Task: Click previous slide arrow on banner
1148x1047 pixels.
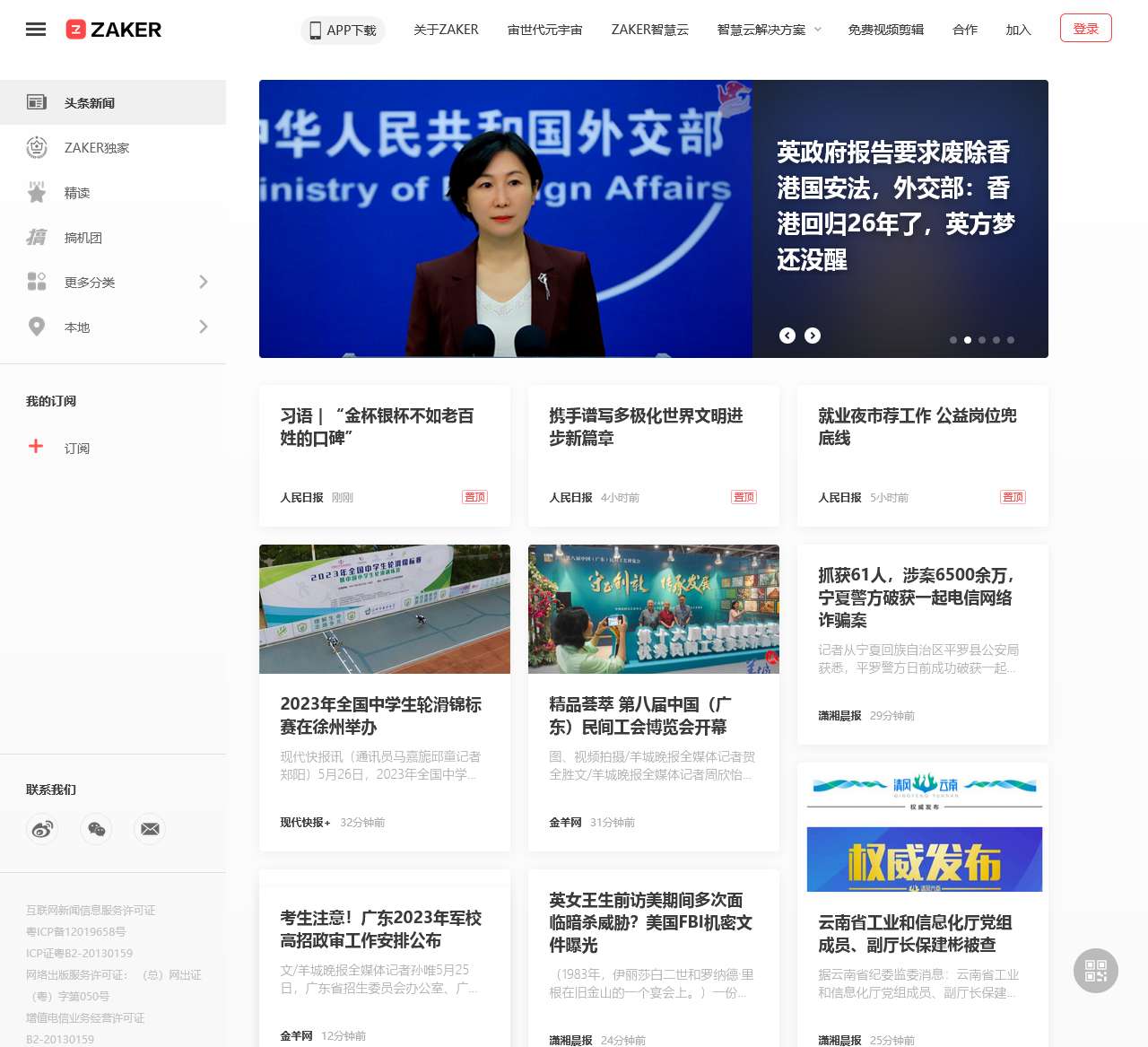Action: tap(787, 336)
